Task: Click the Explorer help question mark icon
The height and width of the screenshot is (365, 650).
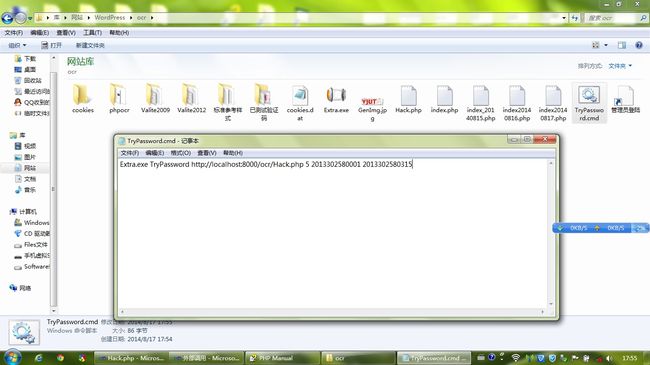Action: [x=639, y=45]
